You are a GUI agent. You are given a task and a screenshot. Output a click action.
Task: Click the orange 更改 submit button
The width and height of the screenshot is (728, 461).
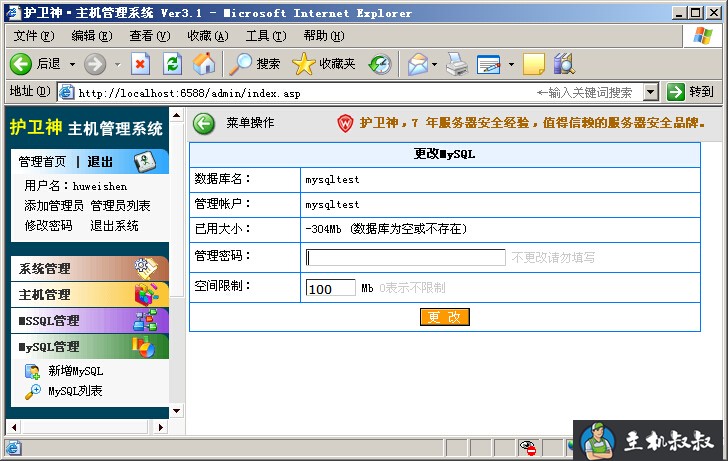point(445,317)
